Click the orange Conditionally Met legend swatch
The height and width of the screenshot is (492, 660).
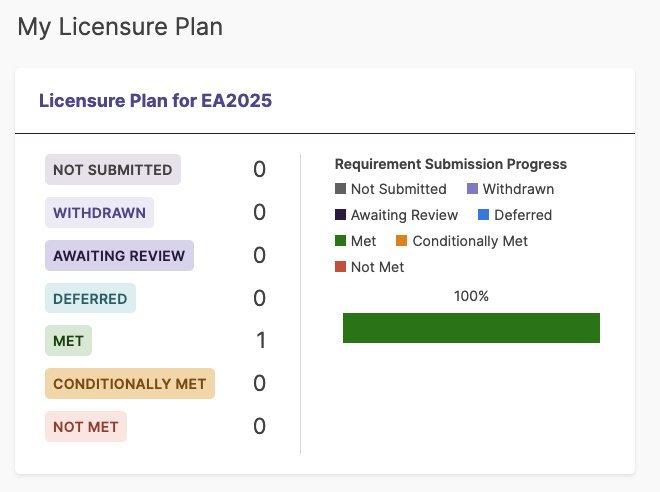402,241
